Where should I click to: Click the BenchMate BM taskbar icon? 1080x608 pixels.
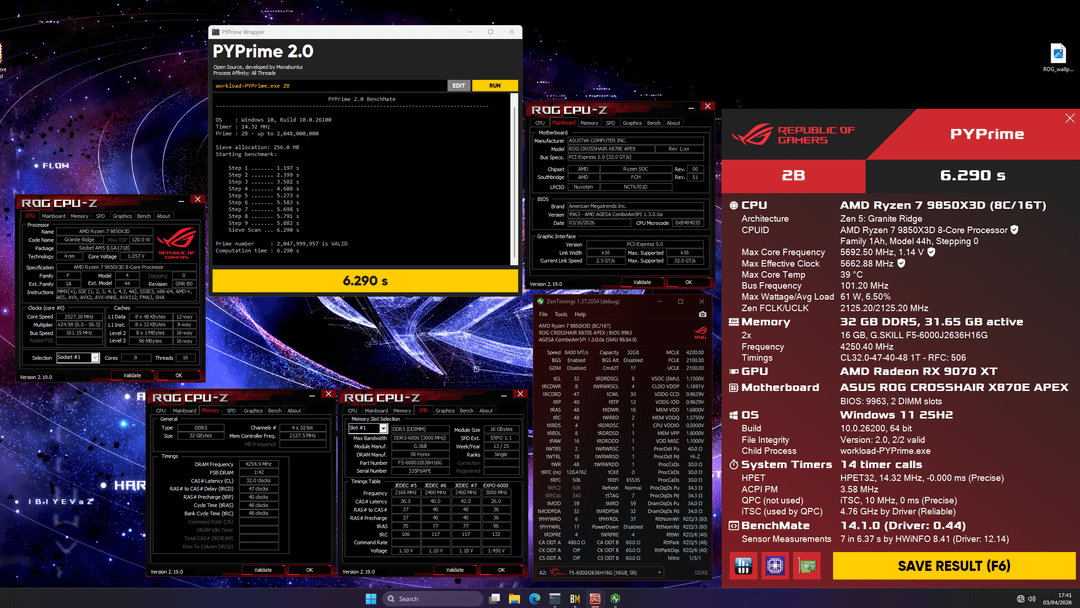575,598
